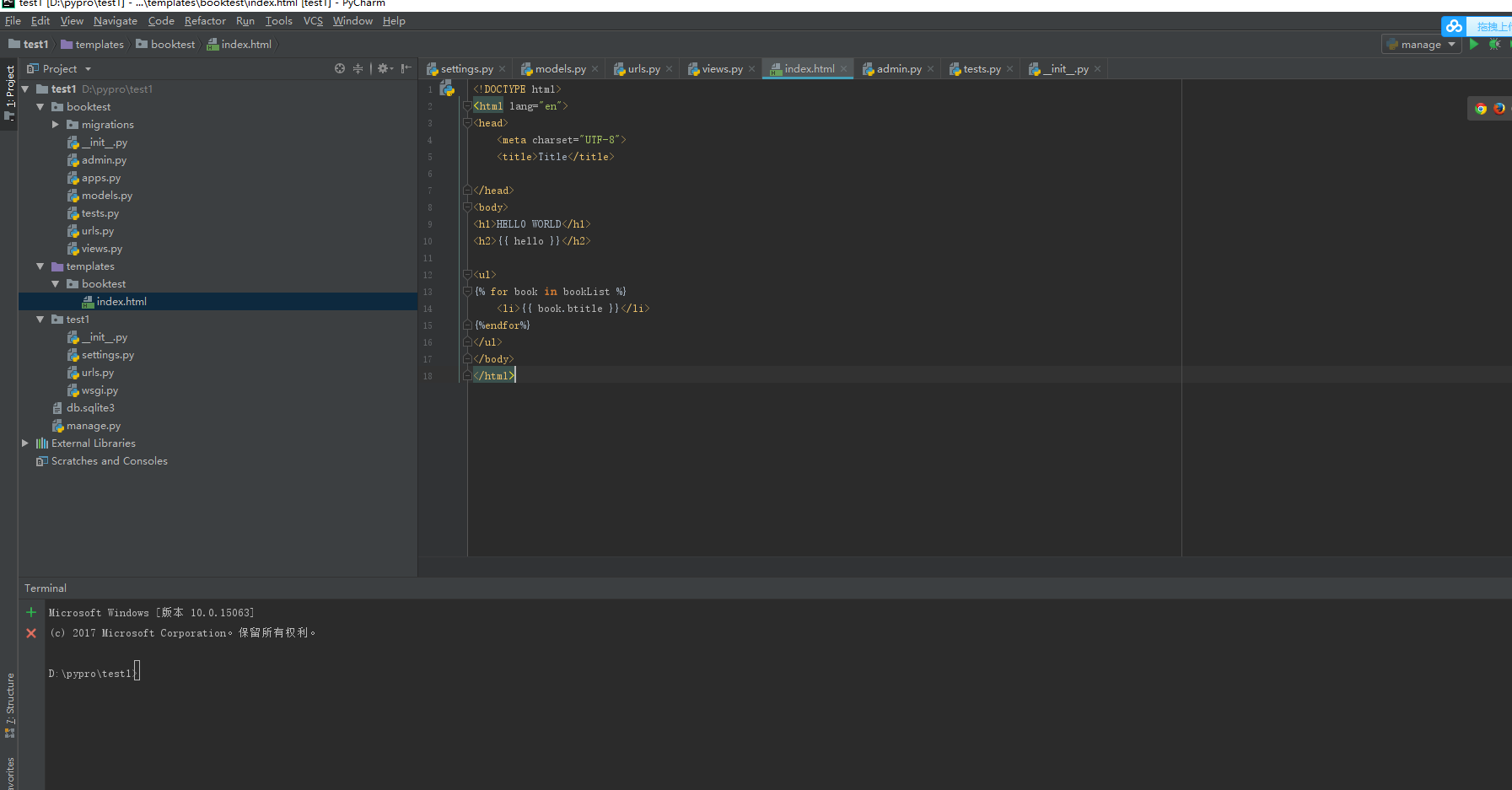1512x790 pixels.
Task: Click the Baidu cloud upload widget icon
Action: click(x=1454, y=26)
